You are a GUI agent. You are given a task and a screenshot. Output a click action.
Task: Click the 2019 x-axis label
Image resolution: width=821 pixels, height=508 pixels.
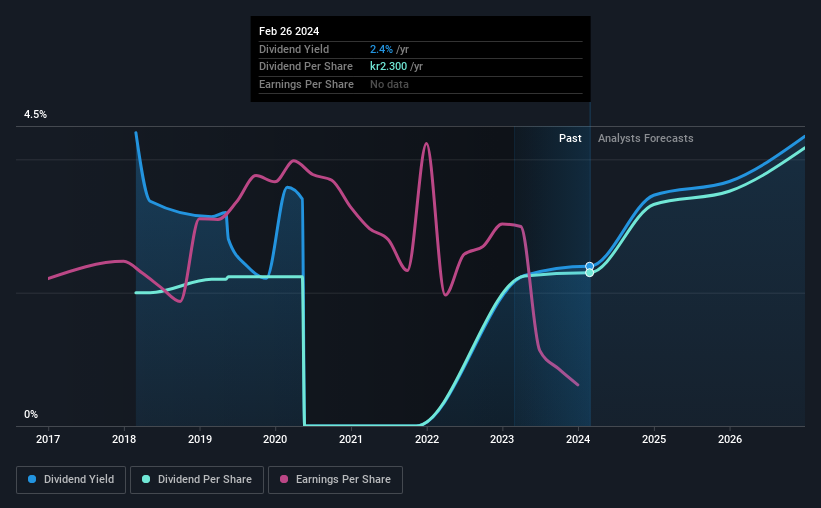(200, 439)
